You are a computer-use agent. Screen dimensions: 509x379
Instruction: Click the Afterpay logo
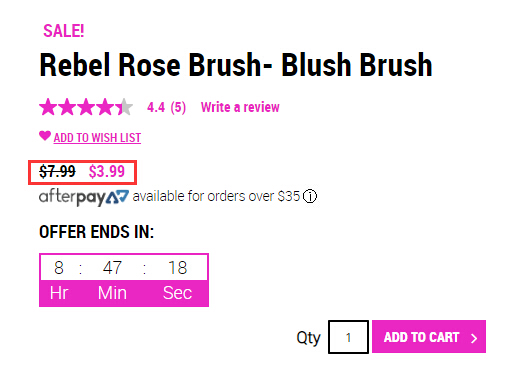click(84, 197)
